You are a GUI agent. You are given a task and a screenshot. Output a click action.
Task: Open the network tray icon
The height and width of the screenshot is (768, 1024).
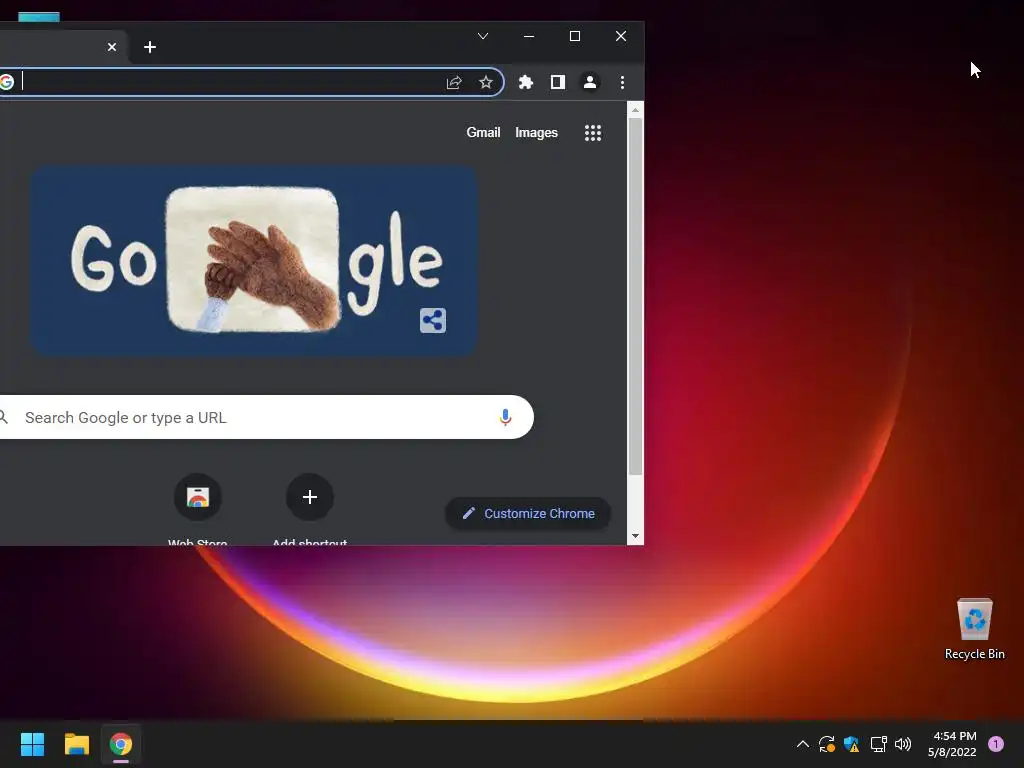pyautogui.click(x=878, y=744)
